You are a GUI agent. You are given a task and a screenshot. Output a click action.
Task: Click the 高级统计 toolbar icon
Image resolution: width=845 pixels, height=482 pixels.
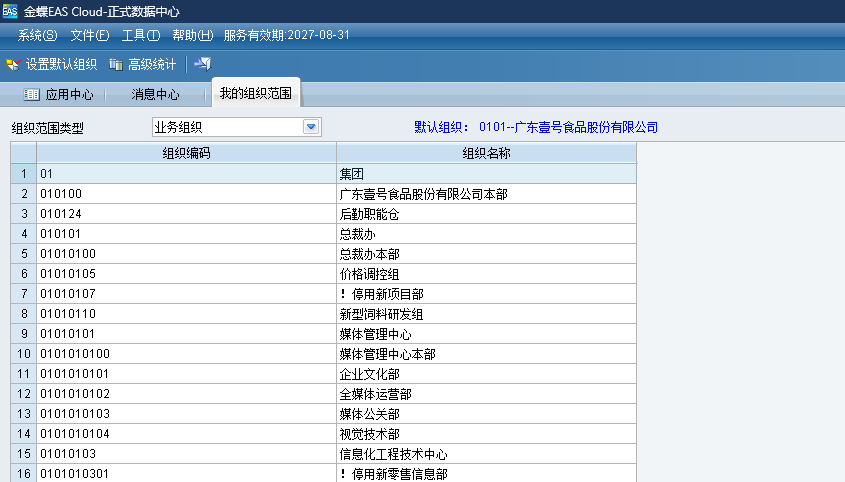click(x=116, y=65)
